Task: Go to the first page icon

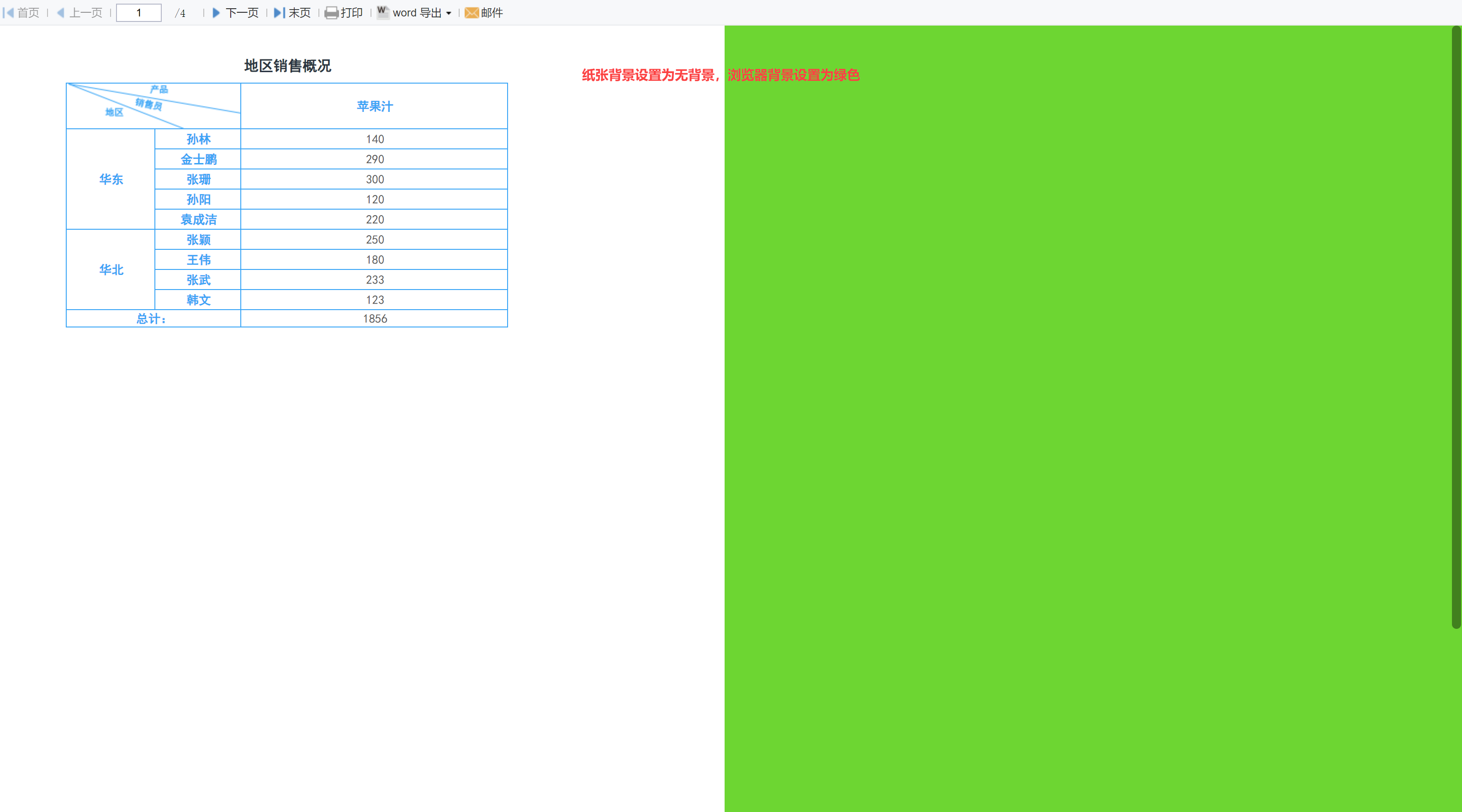Action: tap(8, 12)
